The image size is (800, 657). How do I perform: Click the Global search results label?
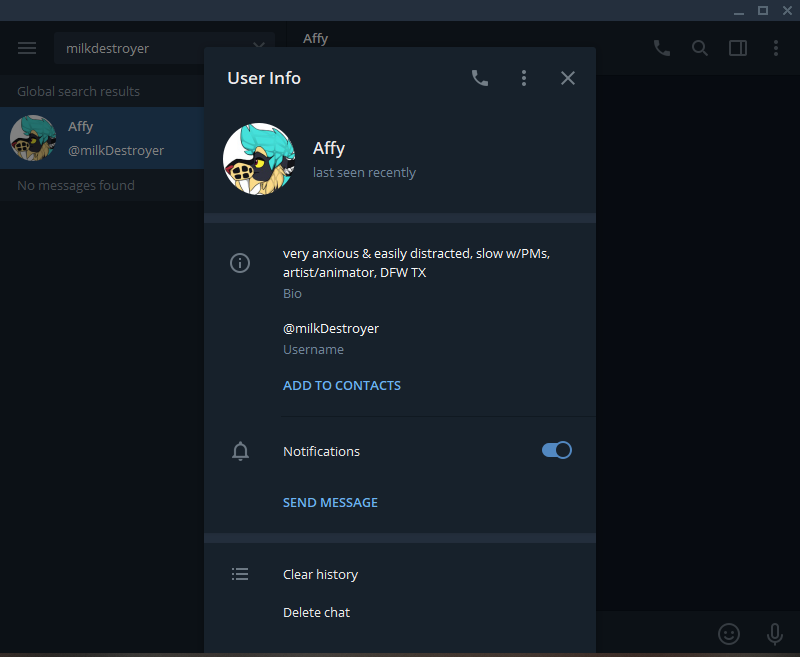coord(79,91)
